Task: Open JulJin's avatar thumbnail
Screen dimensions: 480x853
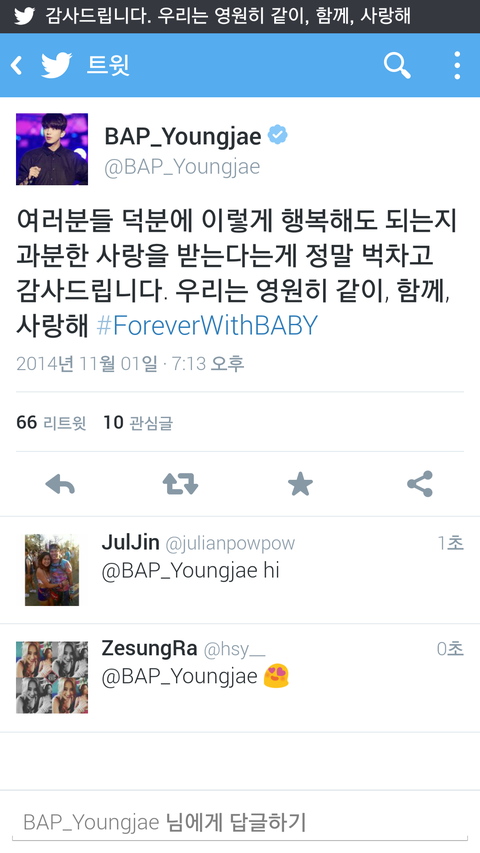Action: pyautogui.click(x=52, y=570)
